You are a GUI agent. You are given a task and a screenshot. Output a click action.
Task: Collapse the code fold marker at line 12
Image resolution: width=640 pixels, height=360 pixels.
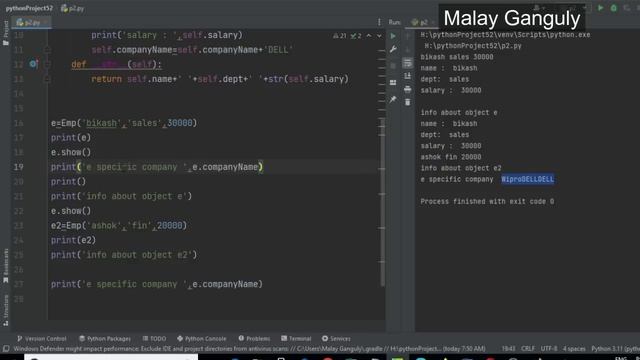click(47, 64)
